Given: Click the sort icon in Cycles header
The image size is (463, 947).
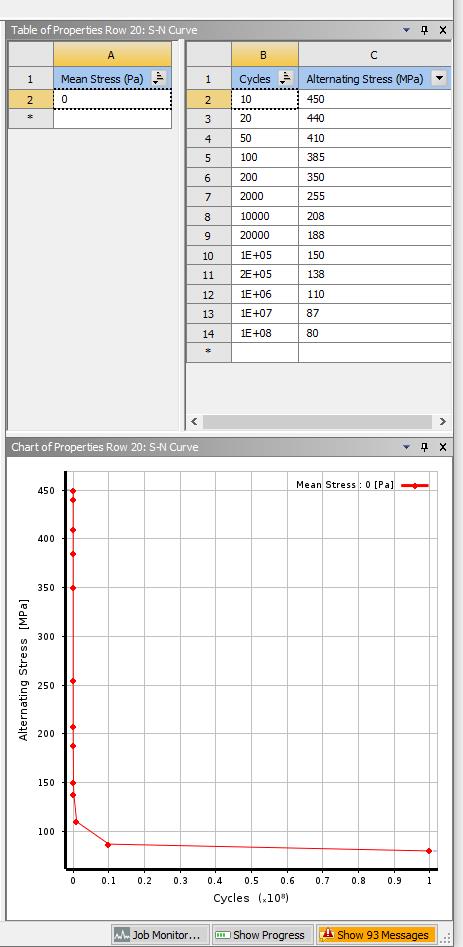Looking at the screenshot, I should (286, 79).
